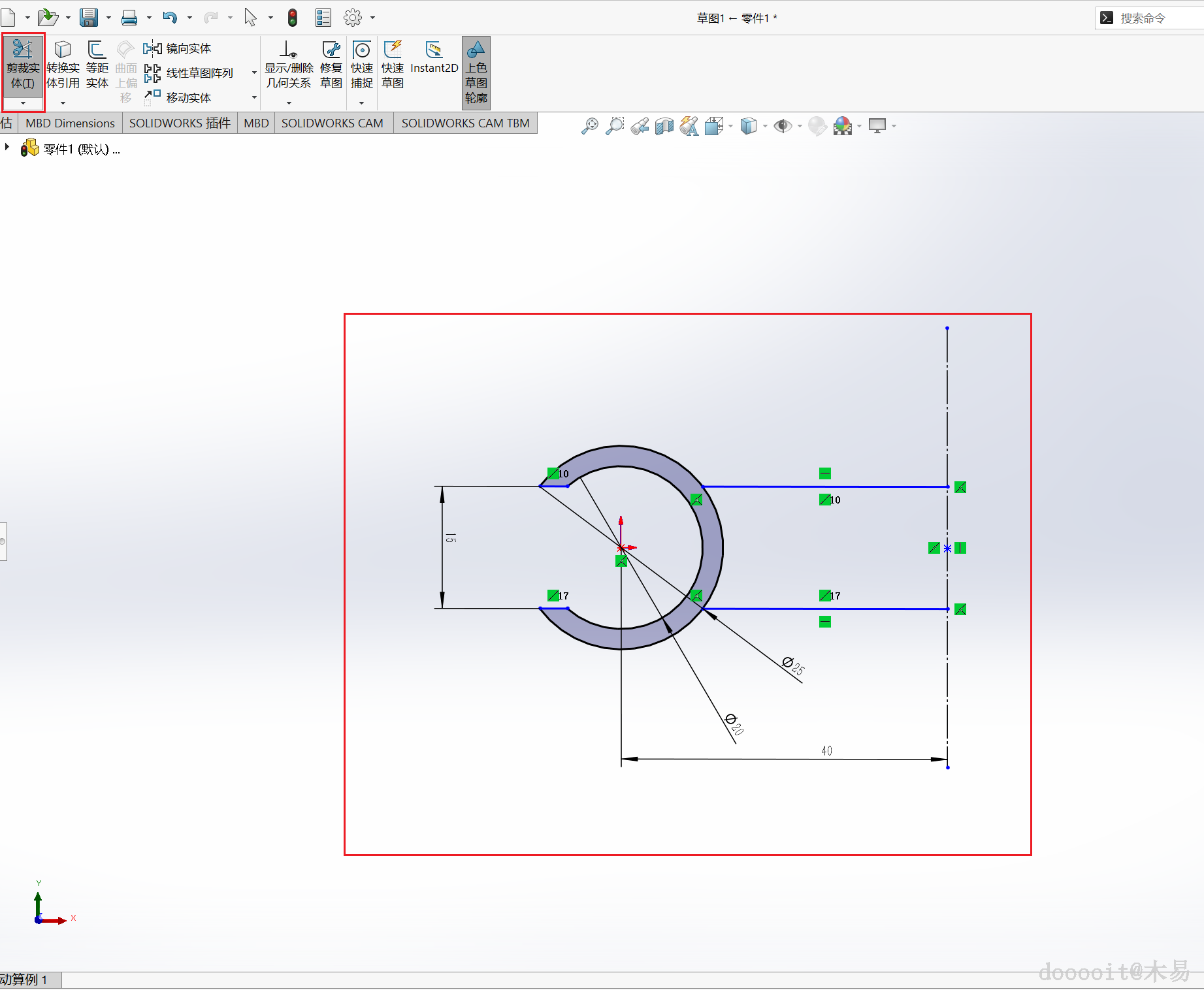
Task: Click the Rapid Sketch (快速草图) icon
Action: (x=393, y=65)
